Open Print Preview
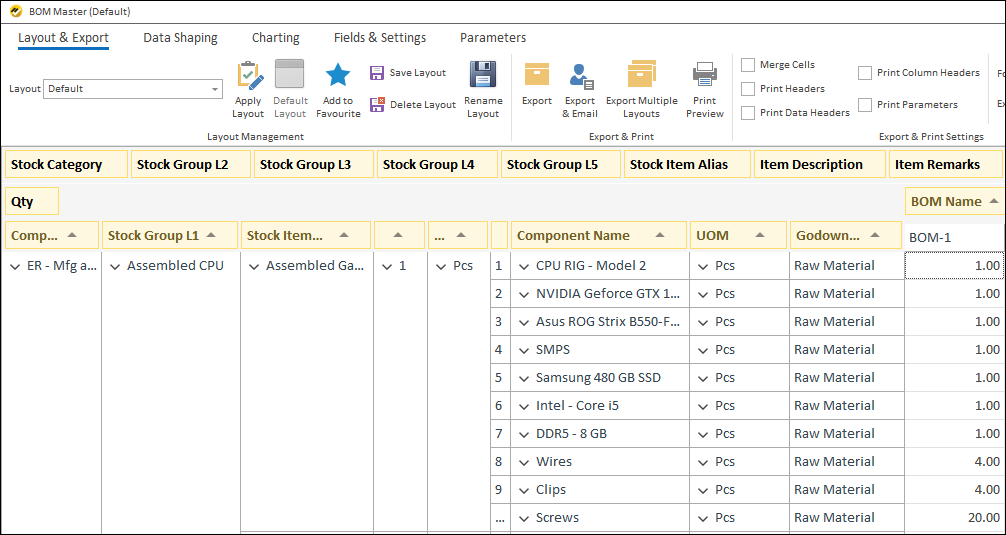 click(705, 76)
